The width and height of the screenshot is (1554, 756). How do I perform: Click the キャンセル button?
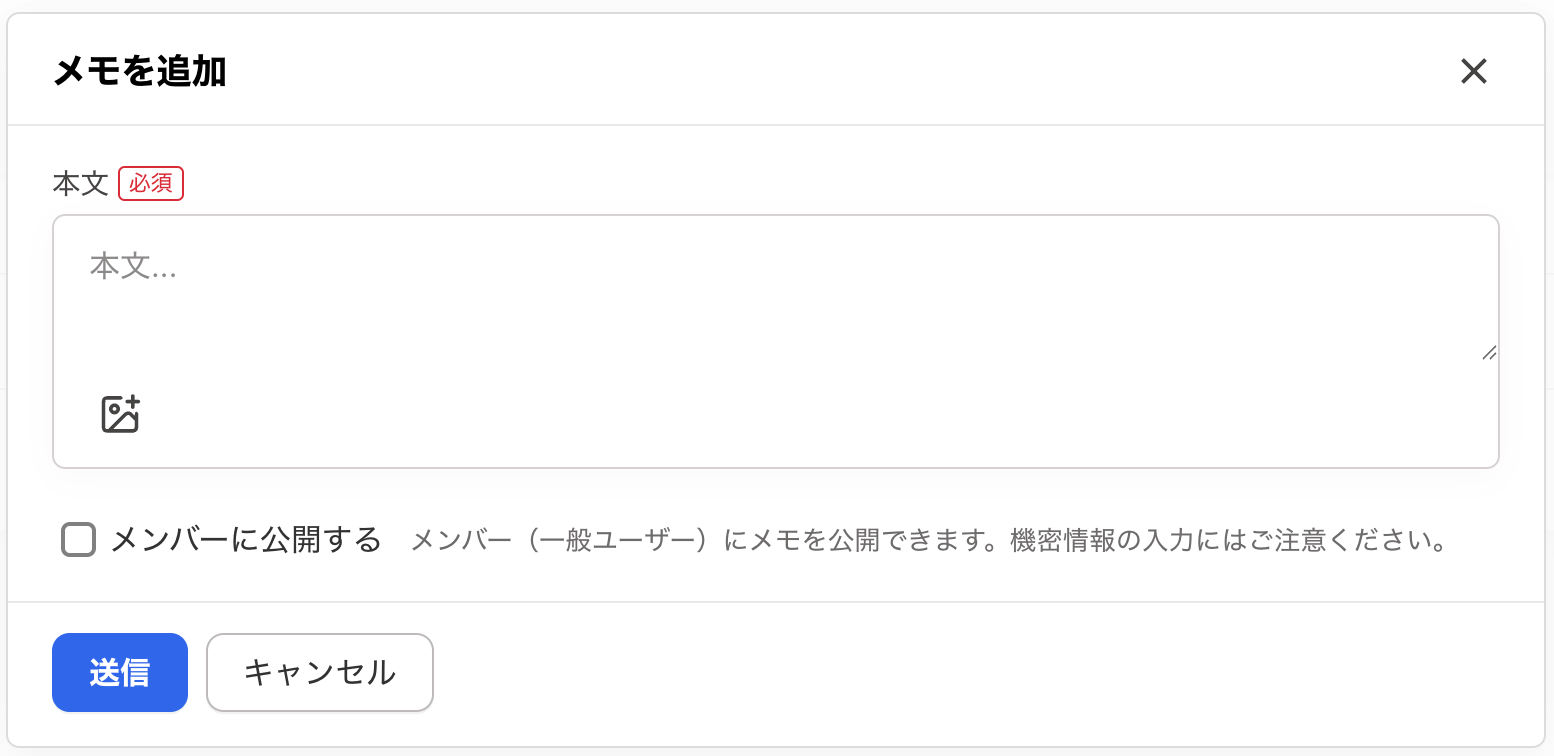tap(319, 672)
